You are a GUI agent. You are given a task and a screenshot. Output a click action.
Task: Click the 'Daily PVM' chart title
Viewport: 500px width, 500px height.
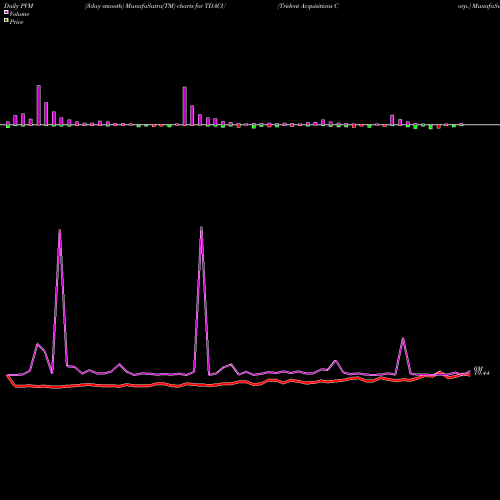(19, 6)
